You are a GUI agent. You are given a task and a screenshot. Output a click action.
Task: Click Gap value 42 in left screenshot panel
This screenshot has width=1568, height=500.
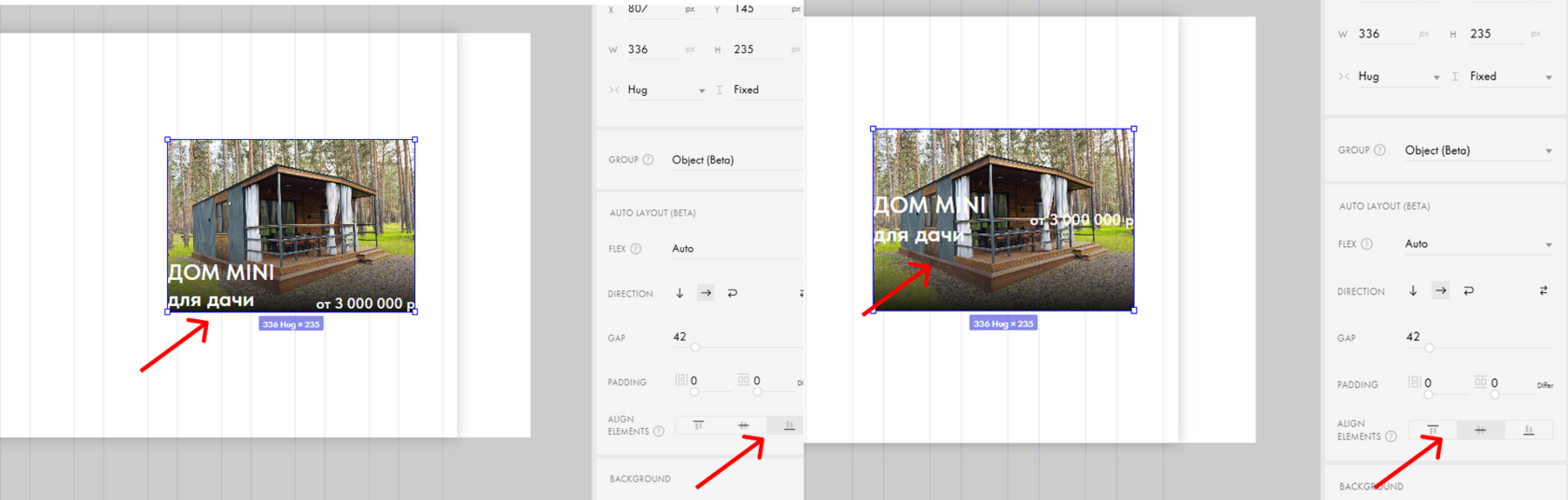[679, 337]
